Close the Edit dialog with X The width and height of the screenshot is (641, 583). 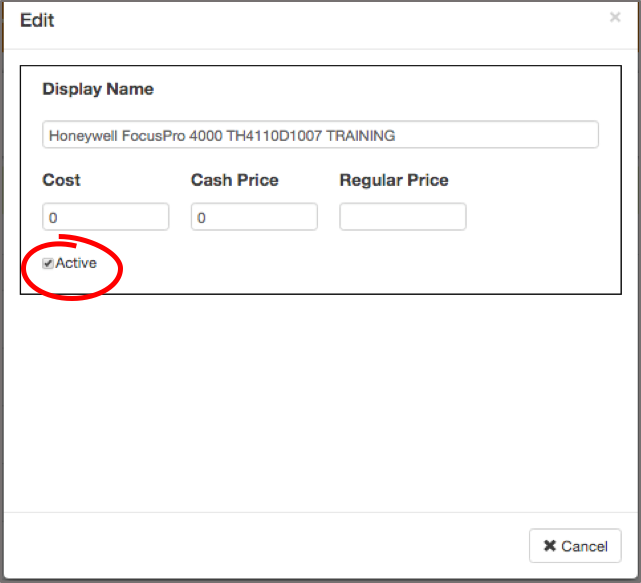pyautogui.click(x=615, y=17)
